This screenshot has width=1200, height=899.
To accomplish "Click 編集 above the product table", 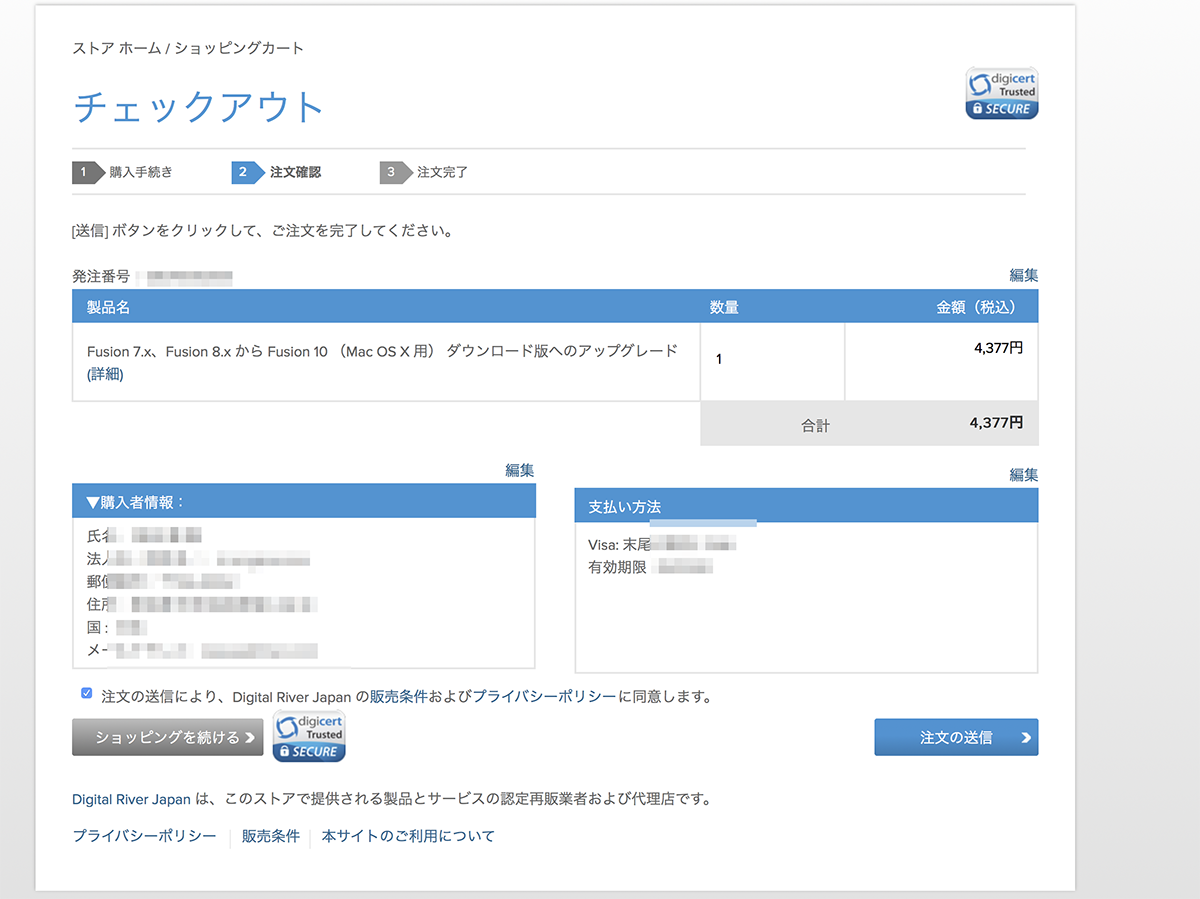I will [x=1024, y=275].
